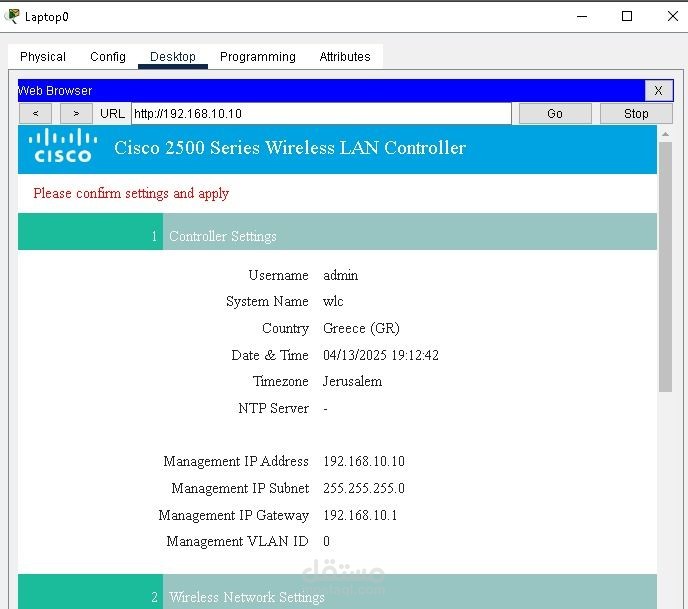The width and height of the screenshot is (688, 609).
Task: Switch to the Attributes tab
Action: coord(345,57)
